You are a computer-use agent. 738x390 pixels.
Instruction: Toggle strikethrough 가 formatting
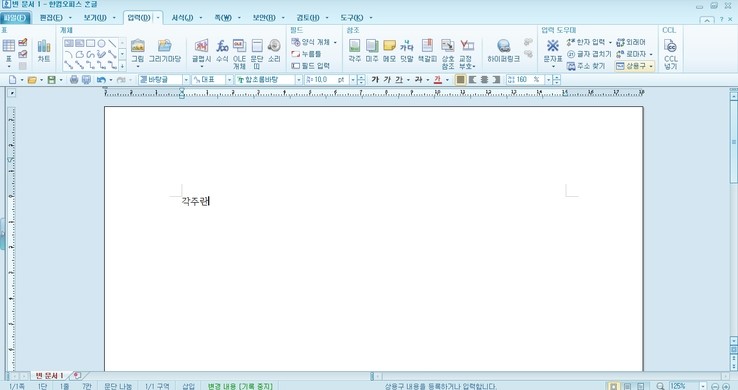[x=418, y=80]
